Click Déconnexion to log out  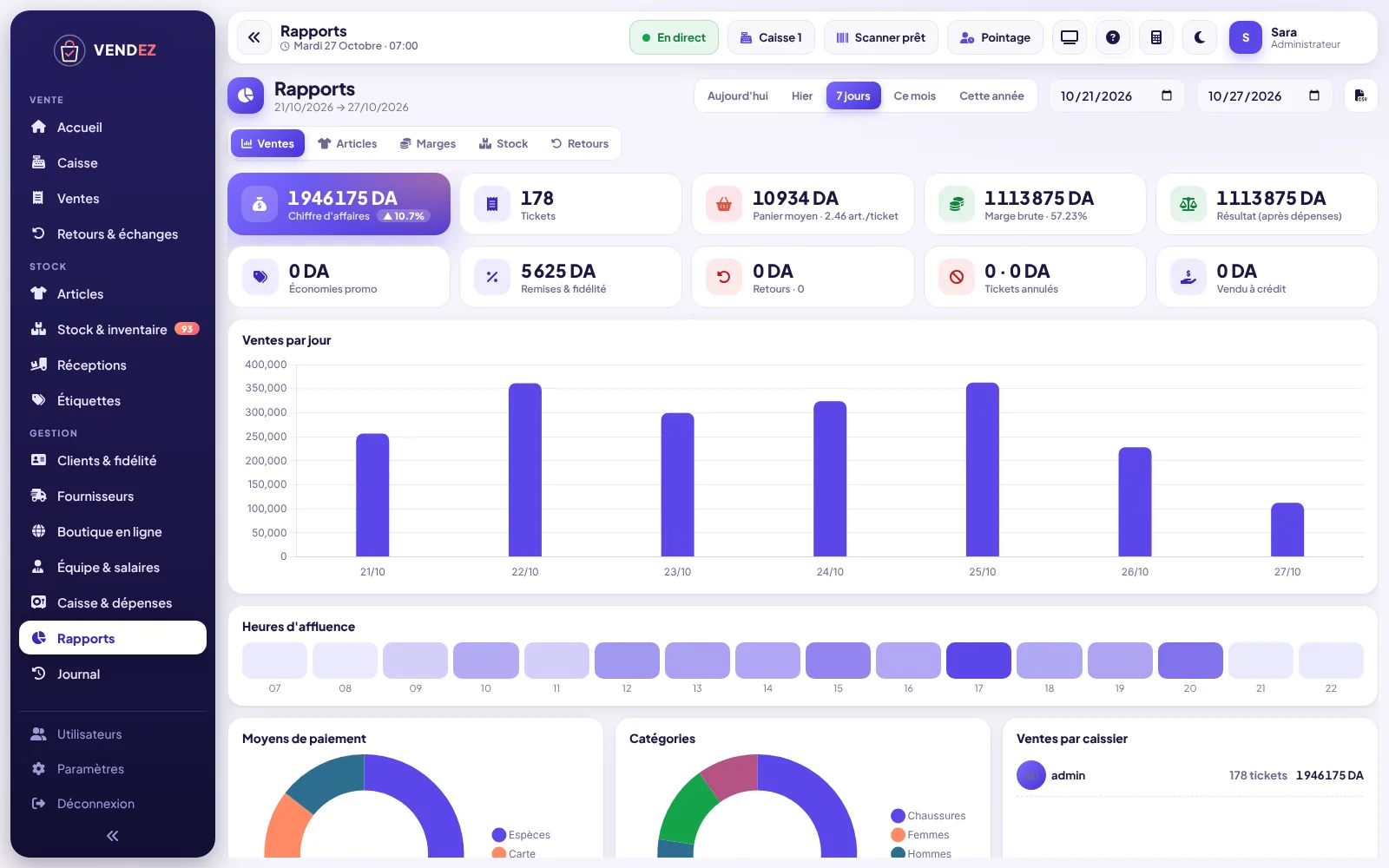coord(113,804)
